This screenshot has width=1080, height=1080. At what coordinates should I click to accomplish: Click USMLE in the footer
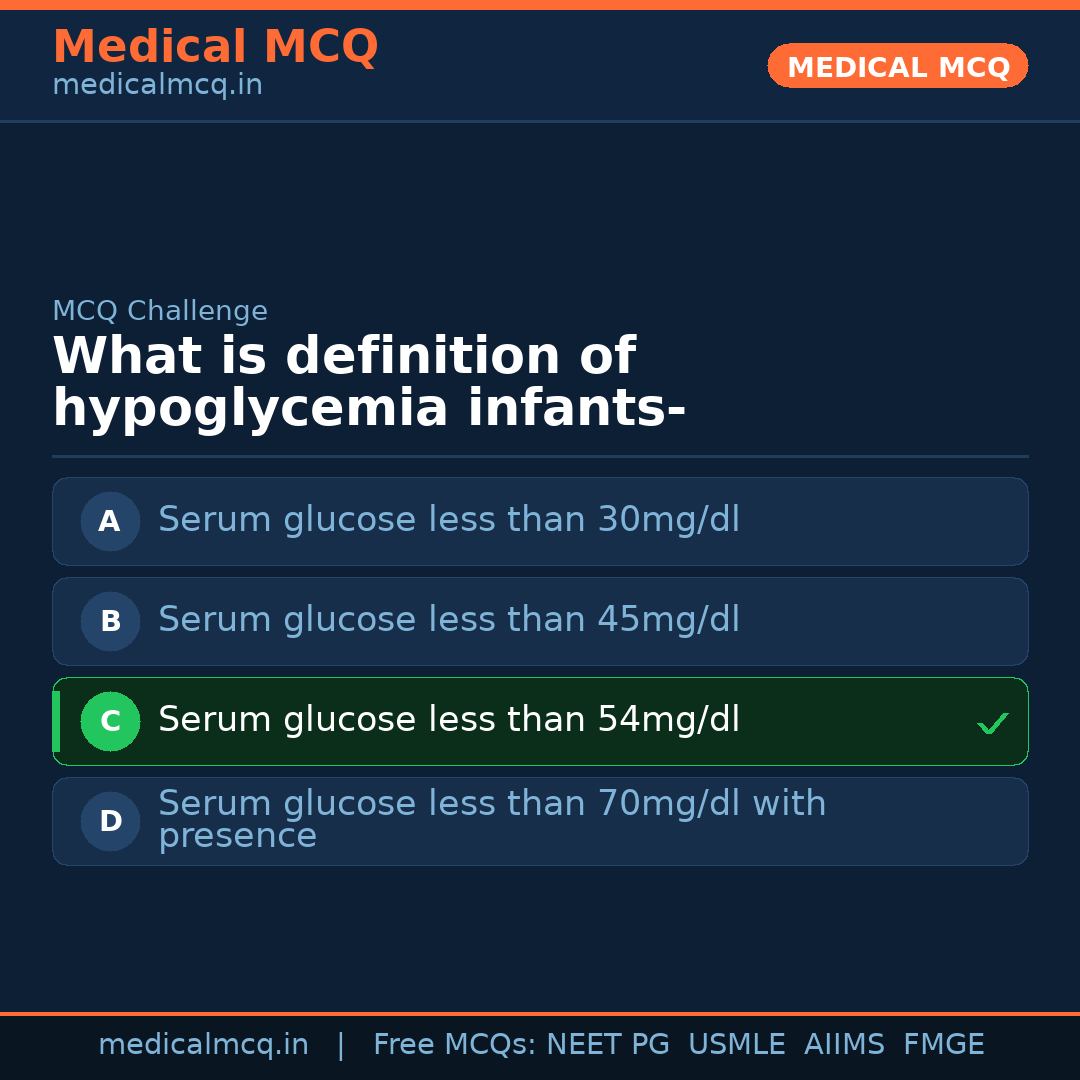click(x=736, y=1045)
